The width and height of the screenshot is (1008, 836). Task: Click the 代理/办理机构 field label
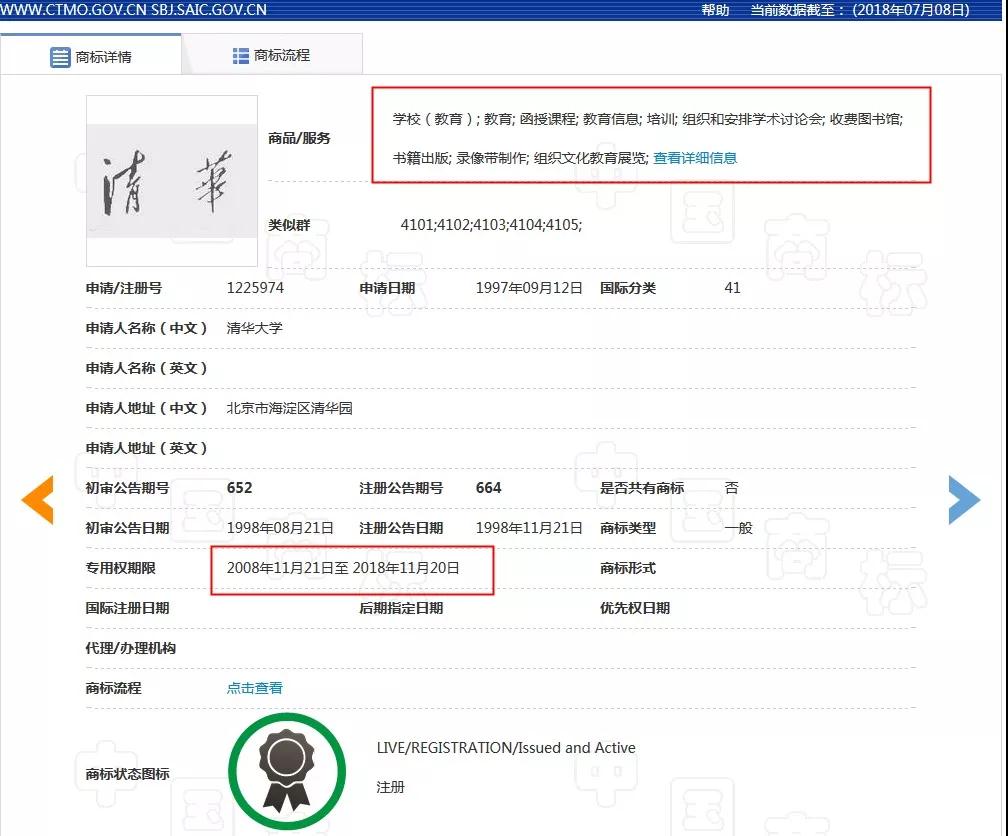(130, 648)
